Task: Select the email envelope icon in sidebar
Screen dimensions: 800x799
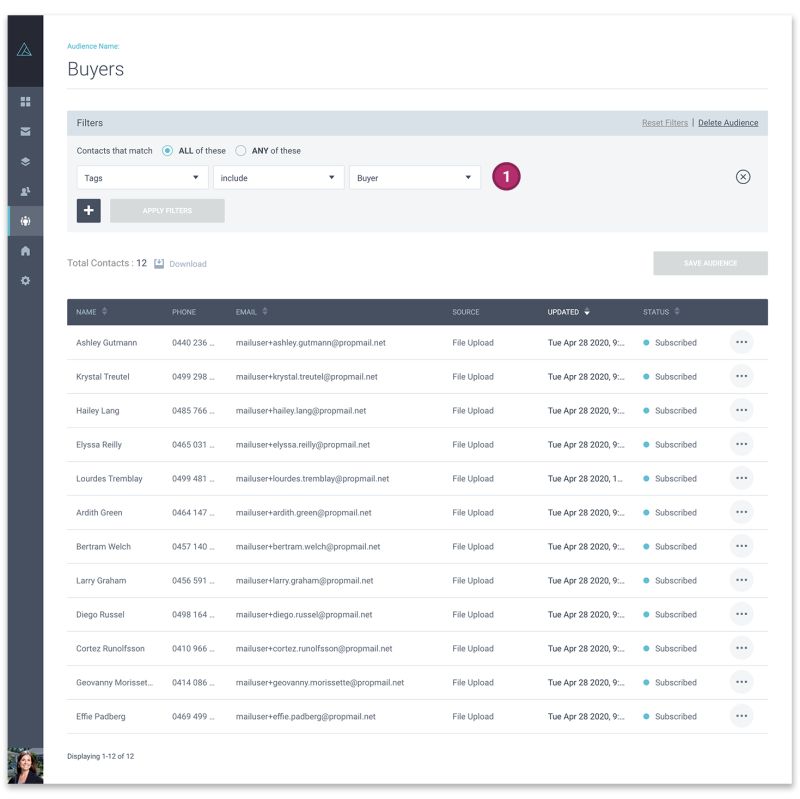Action: coord(25,130)
